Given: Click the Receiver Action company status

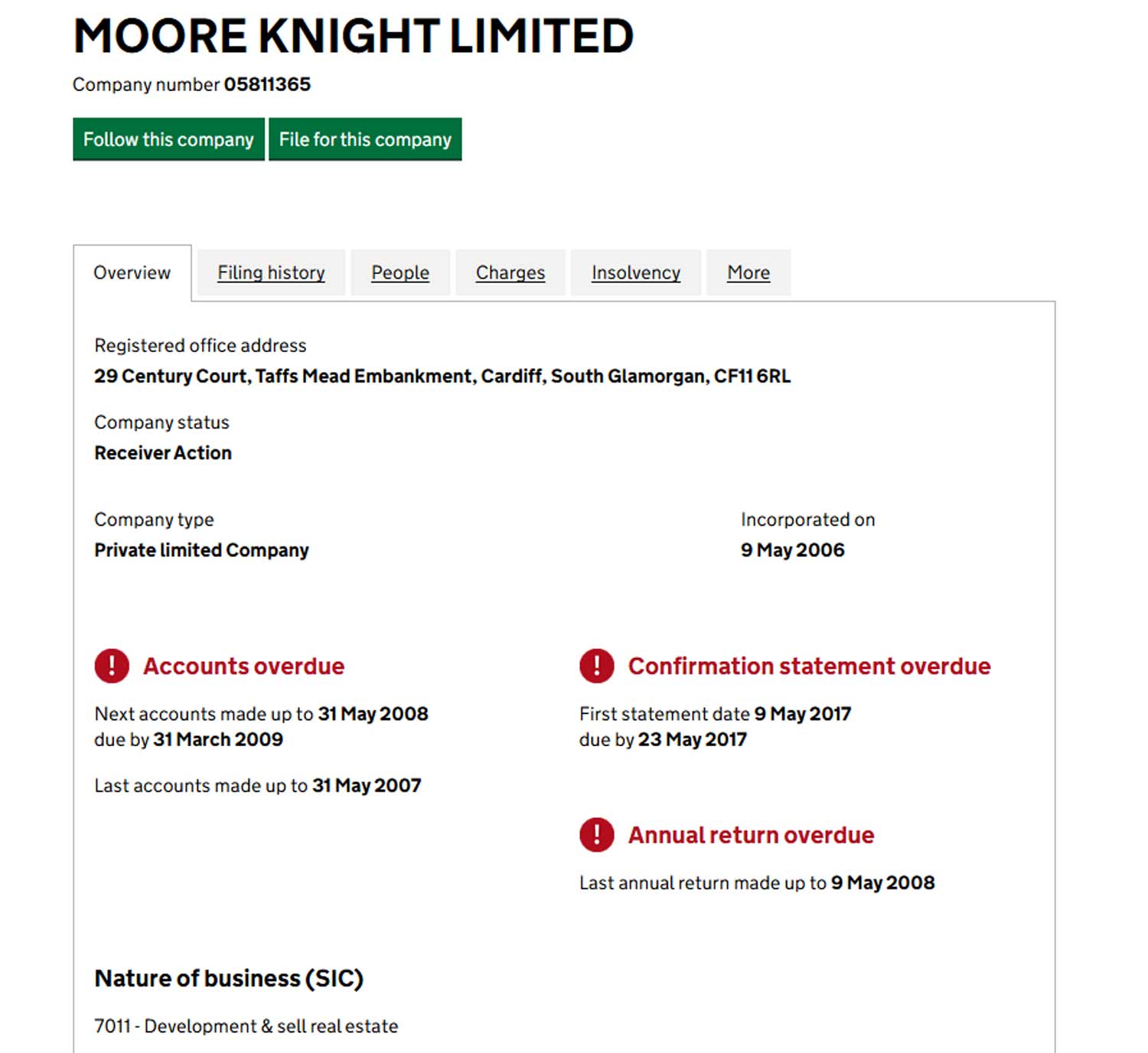Looking at the screenshot, I should [163, 453].
